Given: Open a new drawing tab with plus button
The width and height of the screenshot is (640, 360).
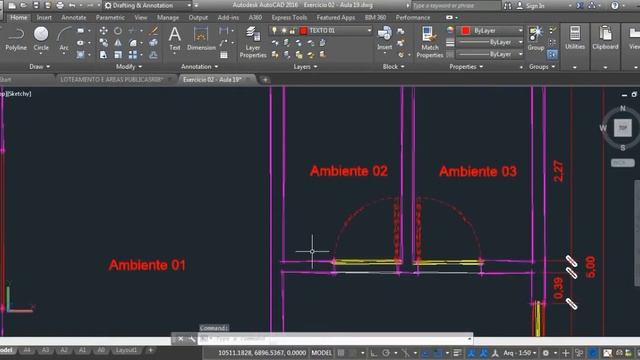Looking at the screenshot, I should tap(265, 80).
